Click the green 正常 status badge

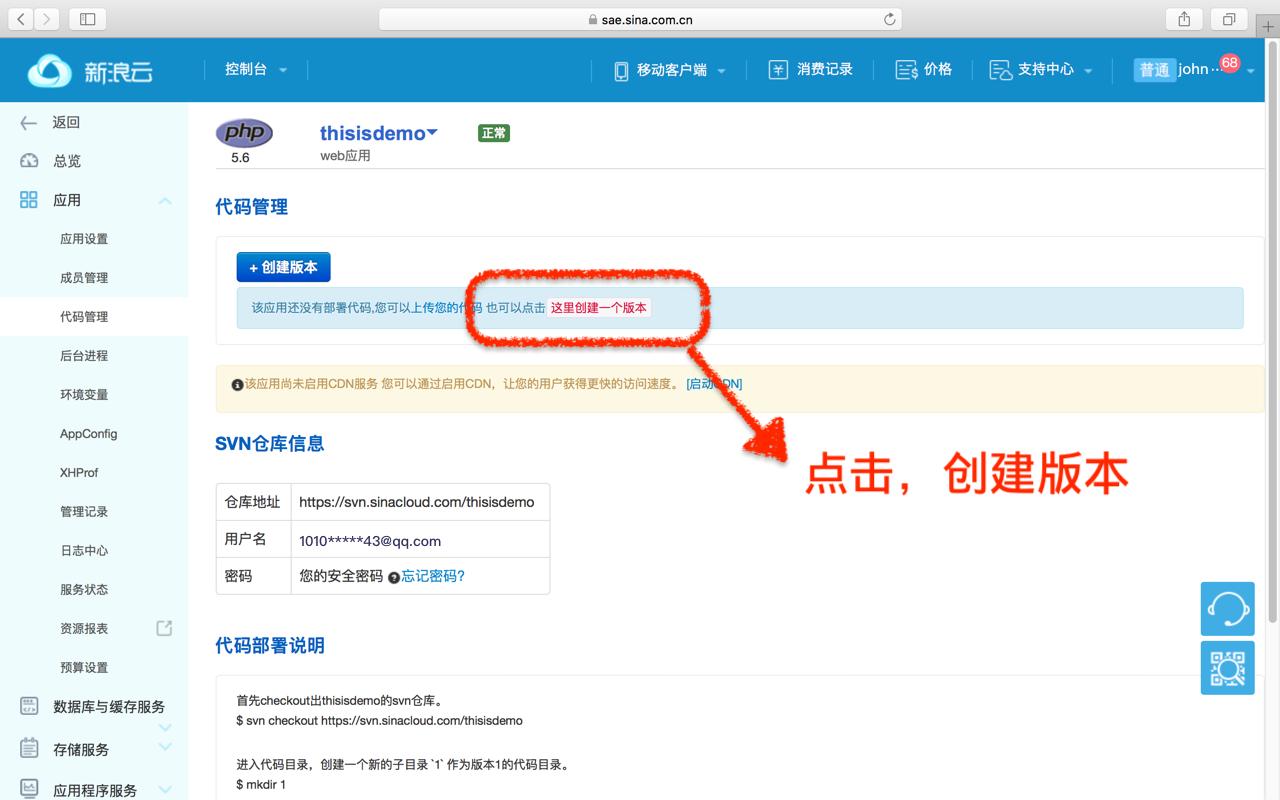494,133
